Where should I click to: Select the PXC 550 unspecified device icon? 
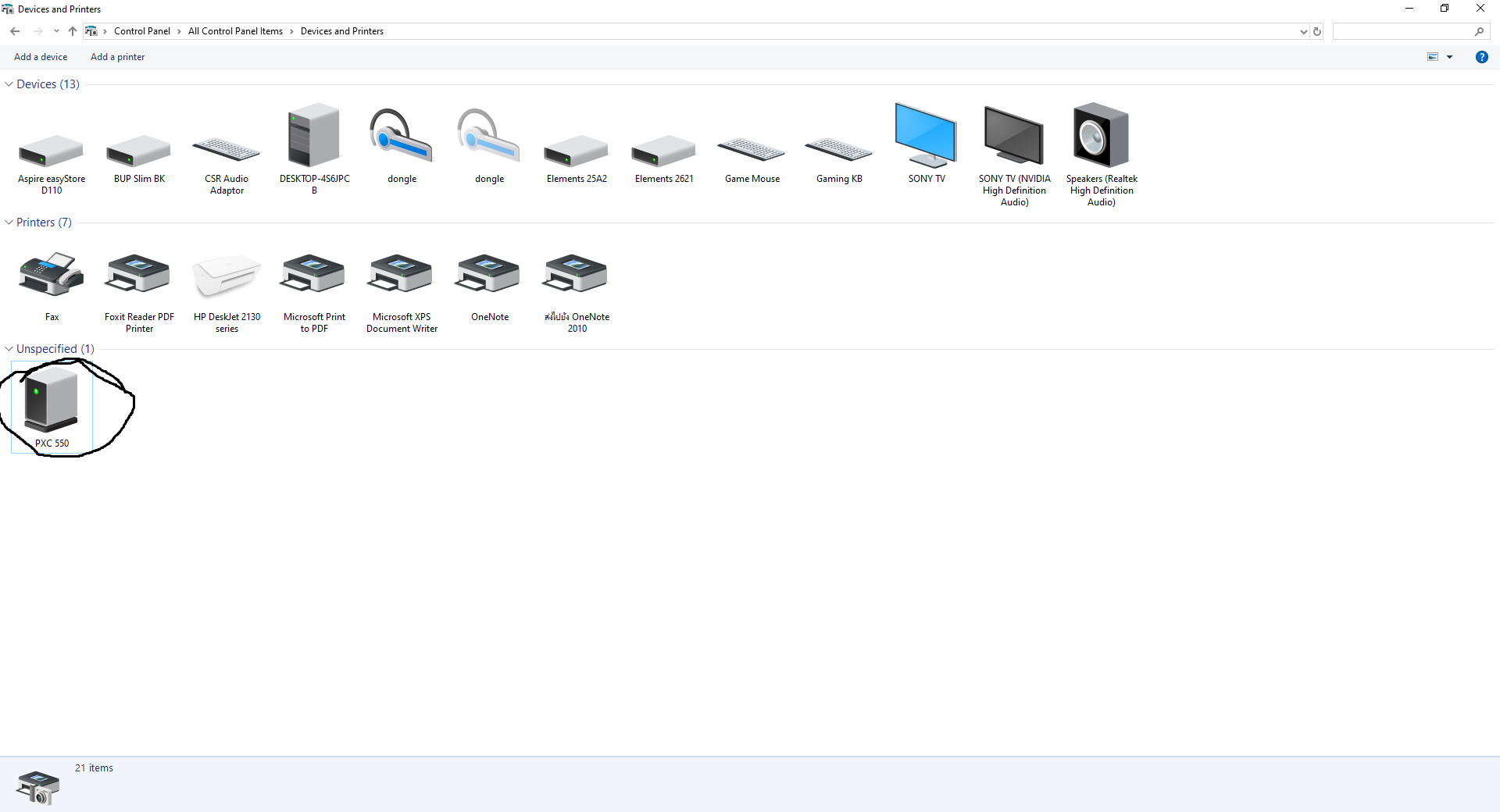pos(52,400)
